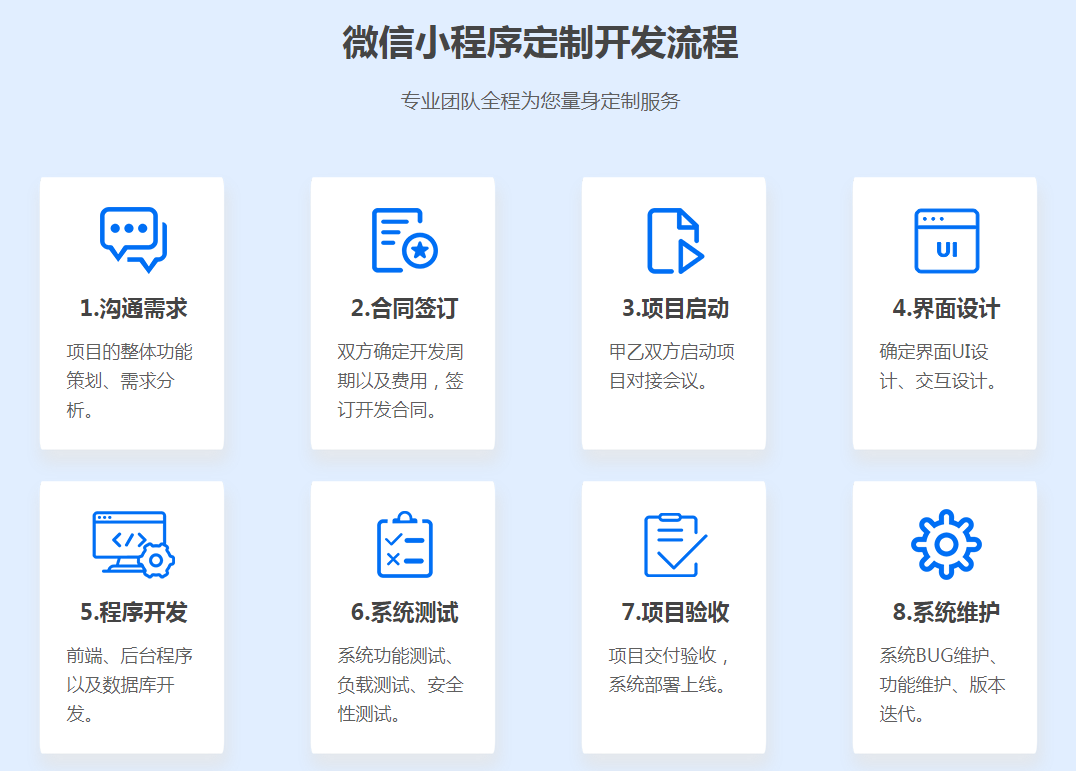Select the heading 2.合同签订
This screenshot has width=1076, height=771.
coord(404,309)
